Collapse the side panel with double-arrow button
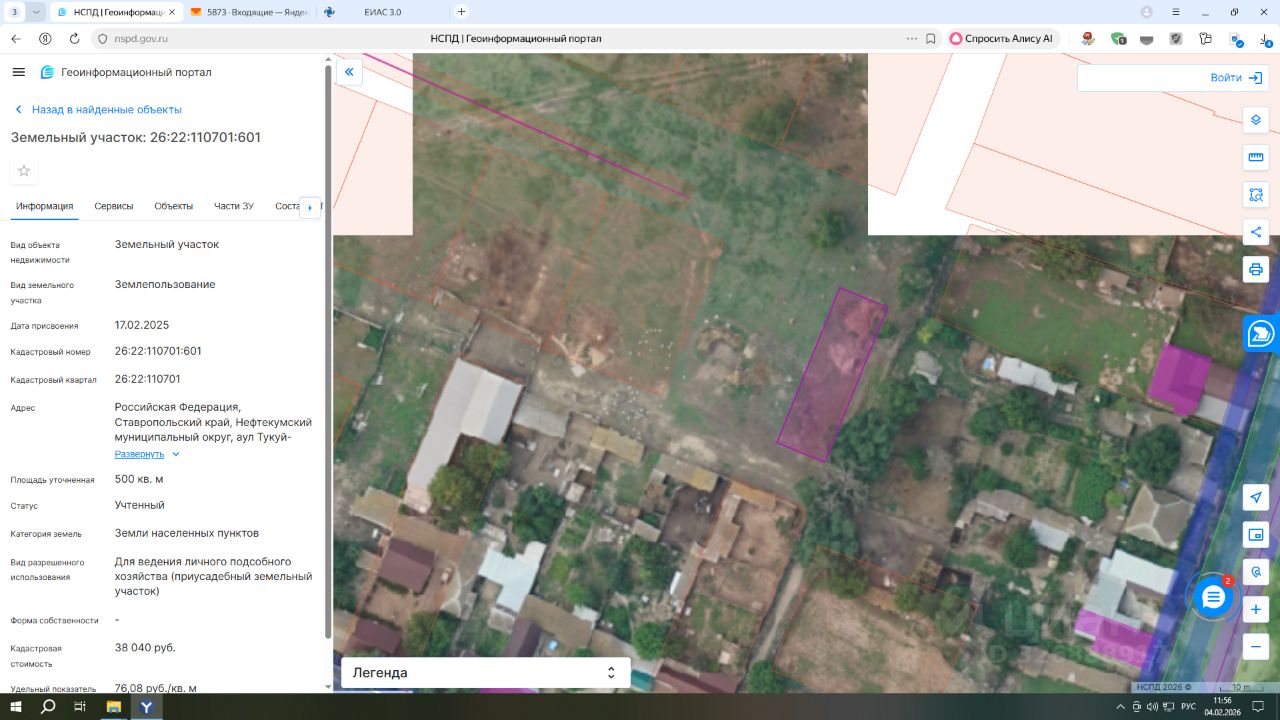Screen dimensions: 1280x720 point(349,72)
